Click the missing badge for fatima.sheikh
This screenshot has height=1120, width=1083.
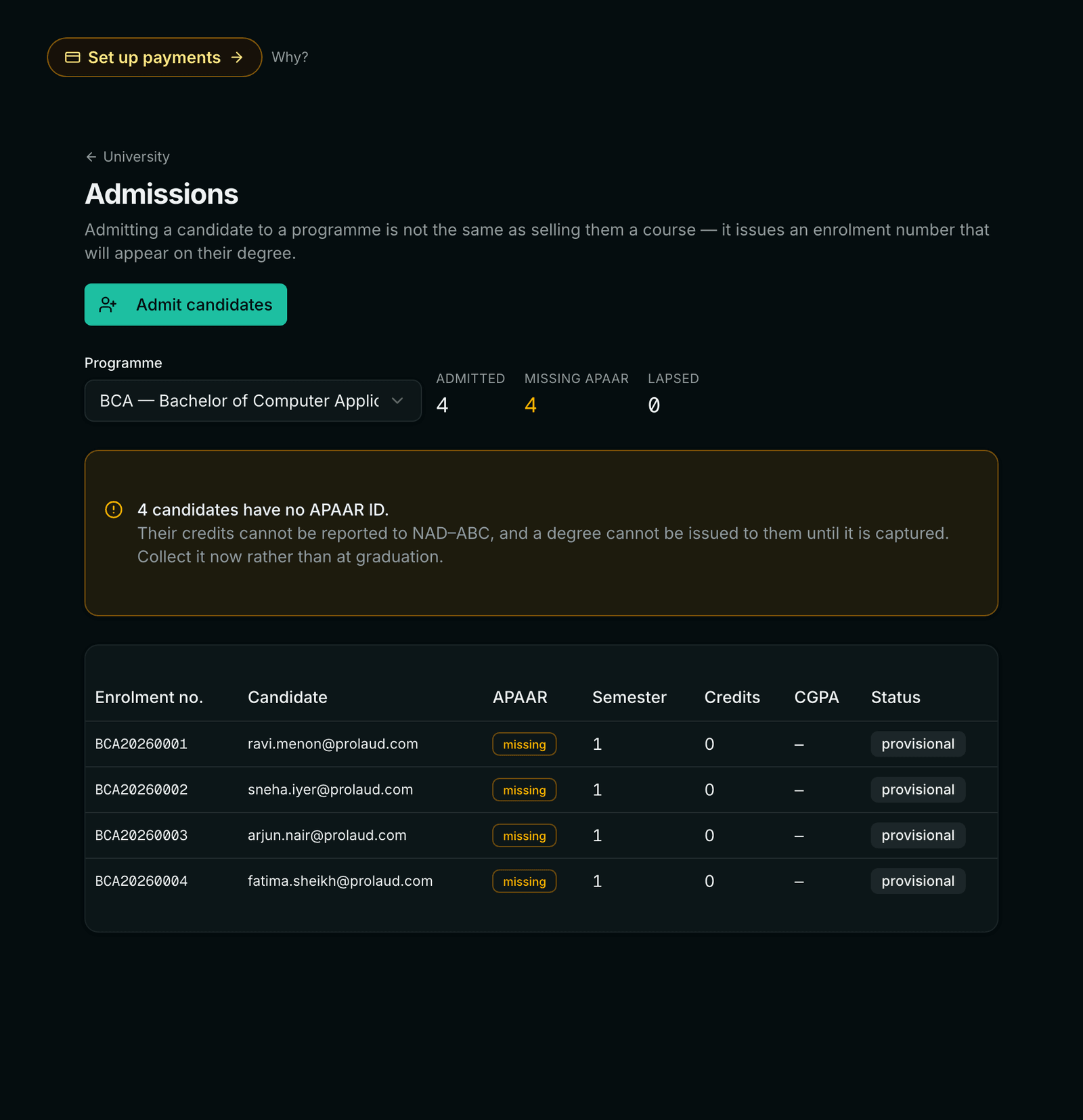(x=525, y=881)
